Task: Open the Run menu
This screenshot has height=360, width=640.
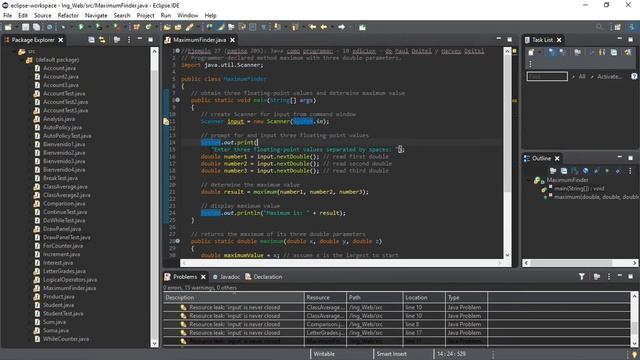Action: pos(166,16)
